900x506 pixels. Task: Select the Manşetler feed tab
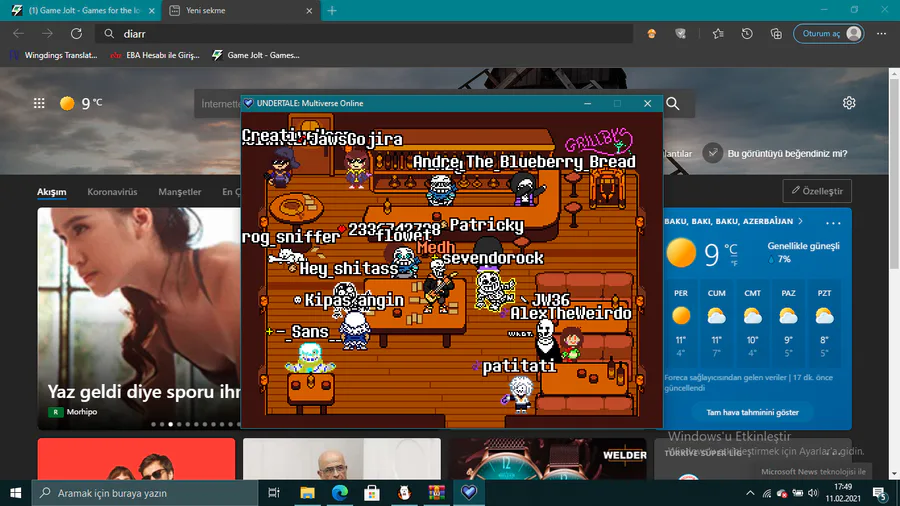point(180,192)
